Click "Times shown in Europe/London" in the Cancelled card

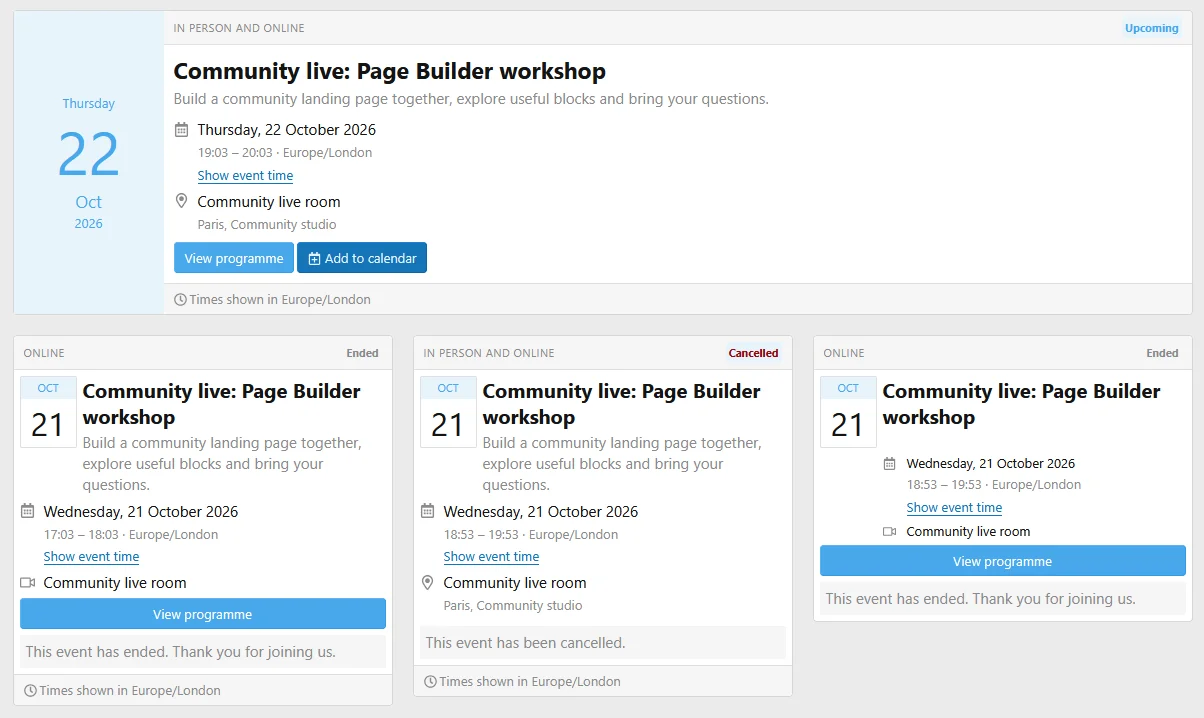(x=530, y=681)
